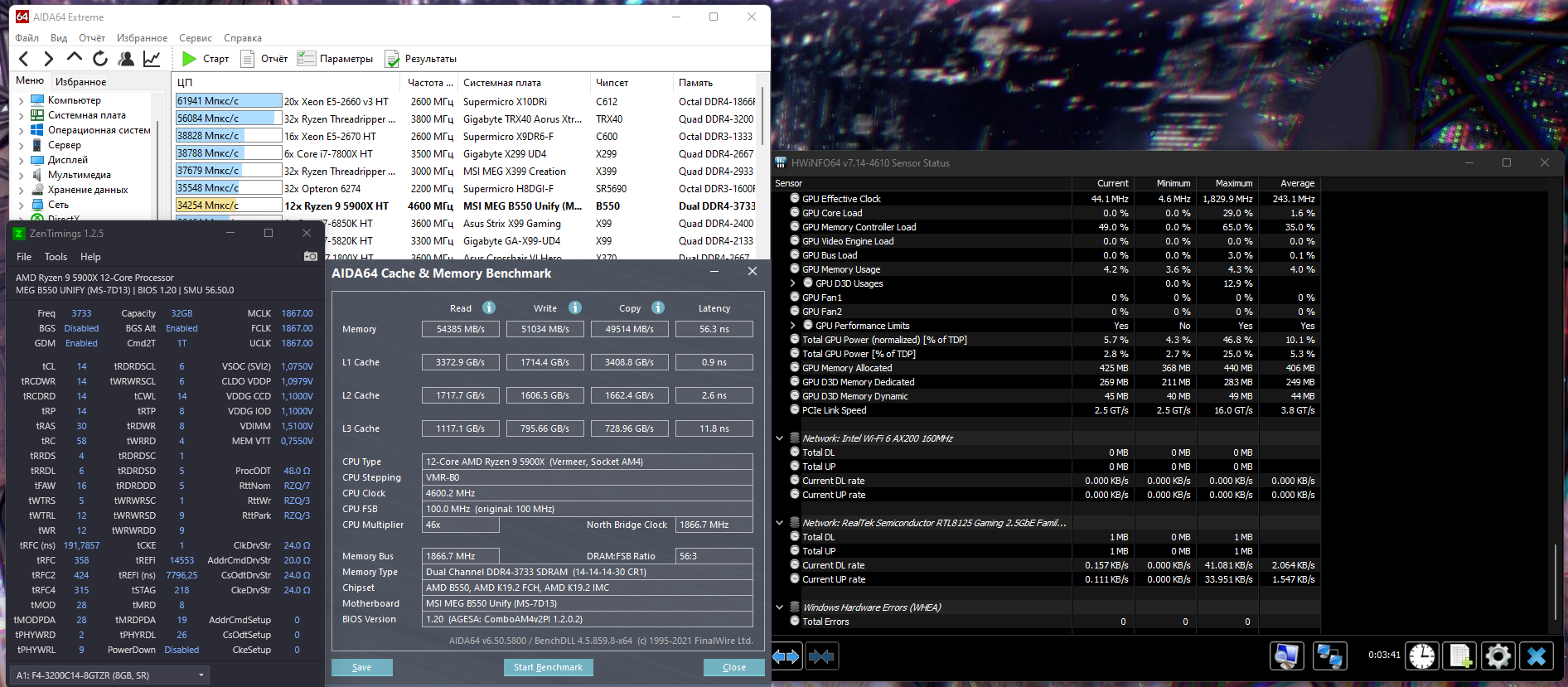Go forward in AIDA64 navigation
This screenshot has width=1568, height=687.
click(x=49, y=59)
